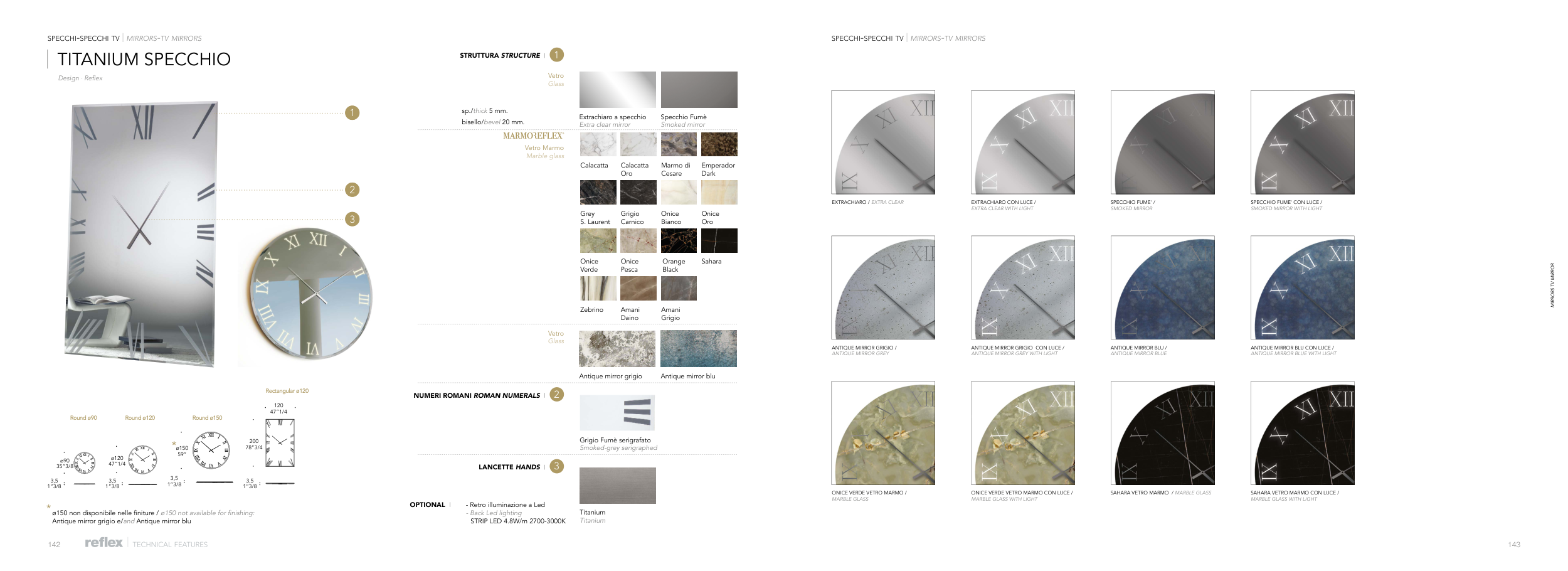Open the Antique Mirror Blu con luce thumbnail
The height and width of the screenshot is (571, 1568).
pos(1302,287)
